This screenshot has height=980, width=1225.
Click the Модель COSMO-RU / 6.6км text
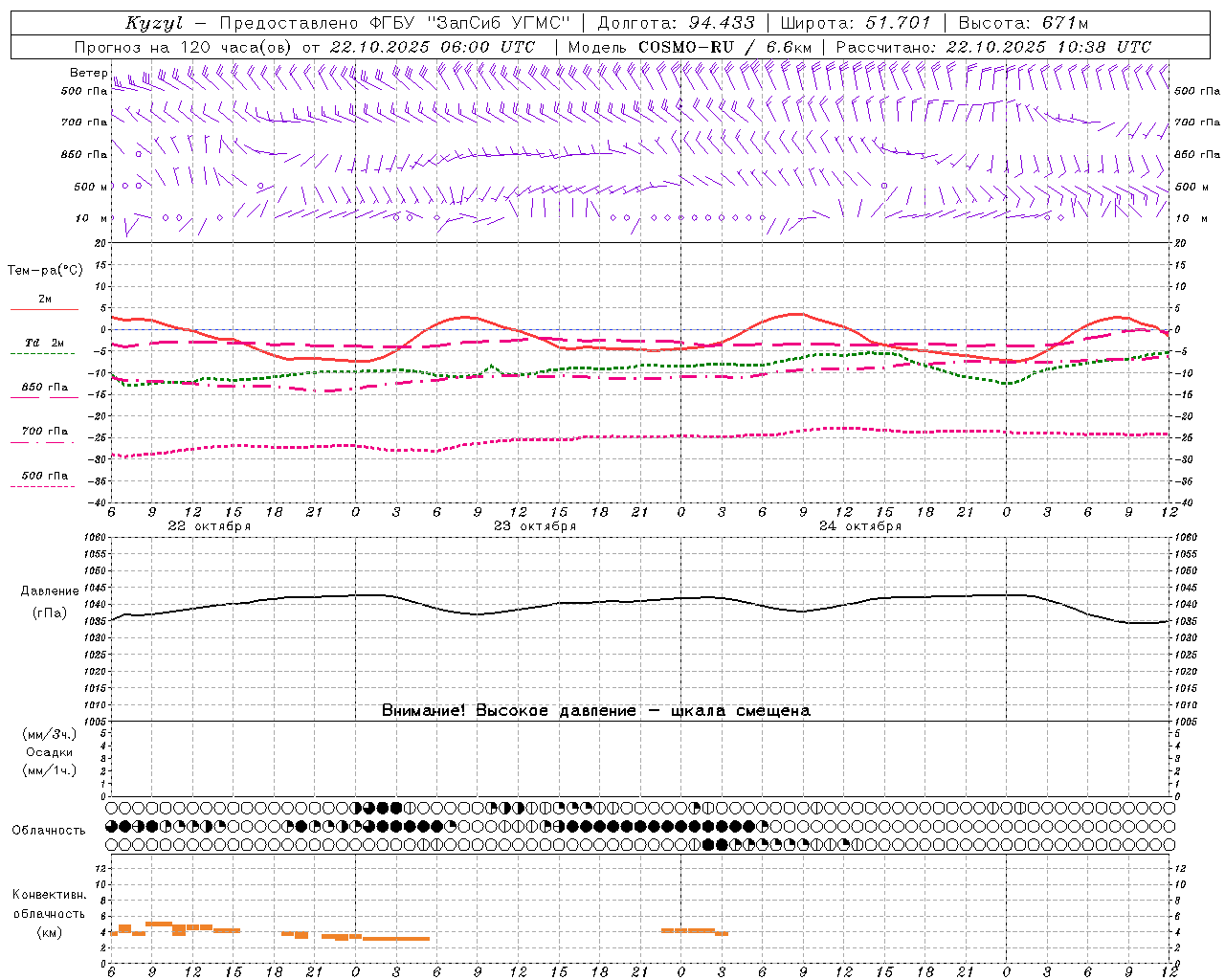[x=690, y=47]
